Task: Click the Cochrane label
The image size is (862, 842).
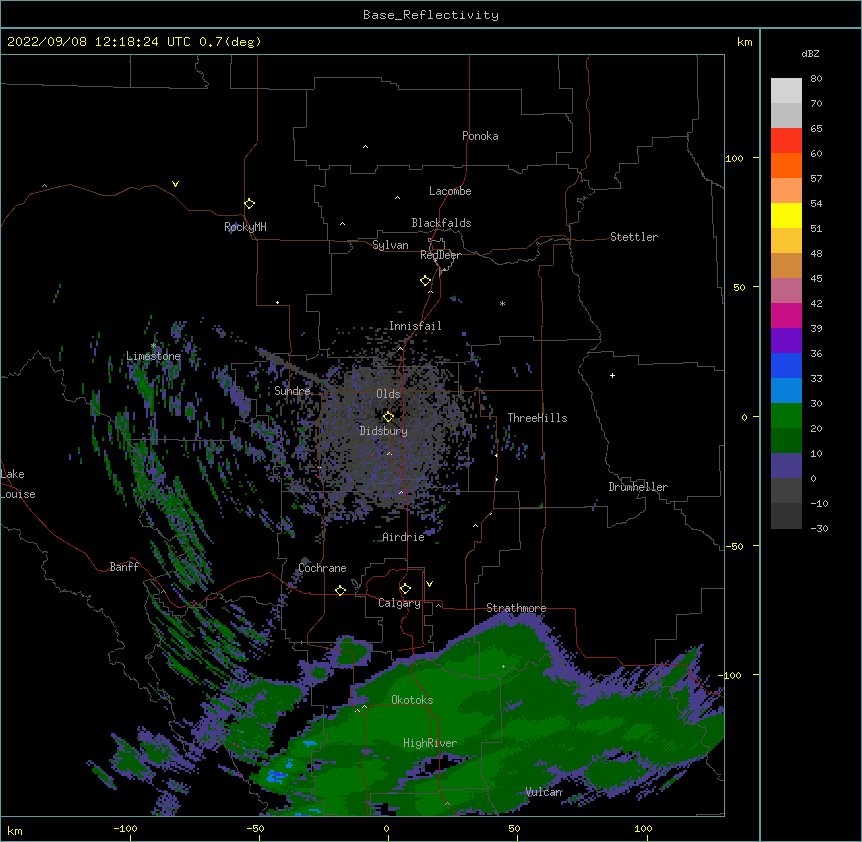Action: coord(322,568)
